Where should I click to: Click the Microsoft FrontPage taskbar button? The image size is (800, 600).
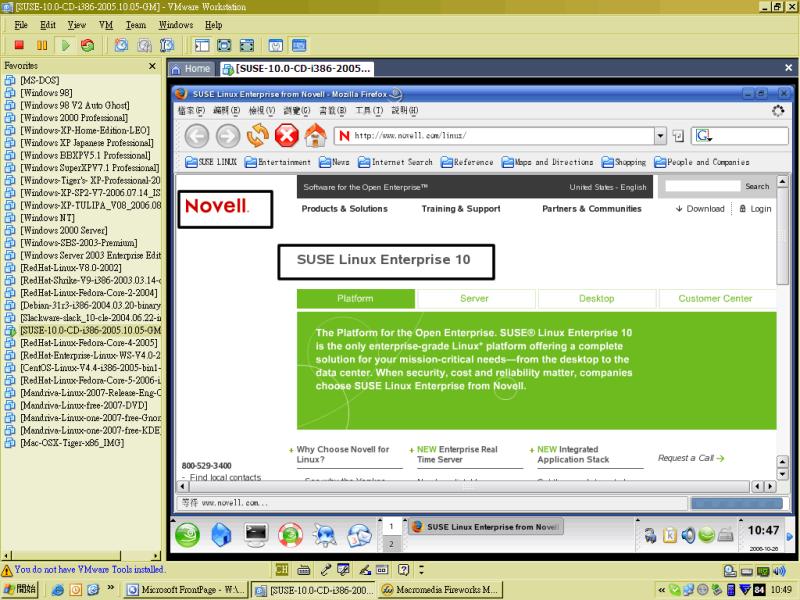tap(186, 590)
